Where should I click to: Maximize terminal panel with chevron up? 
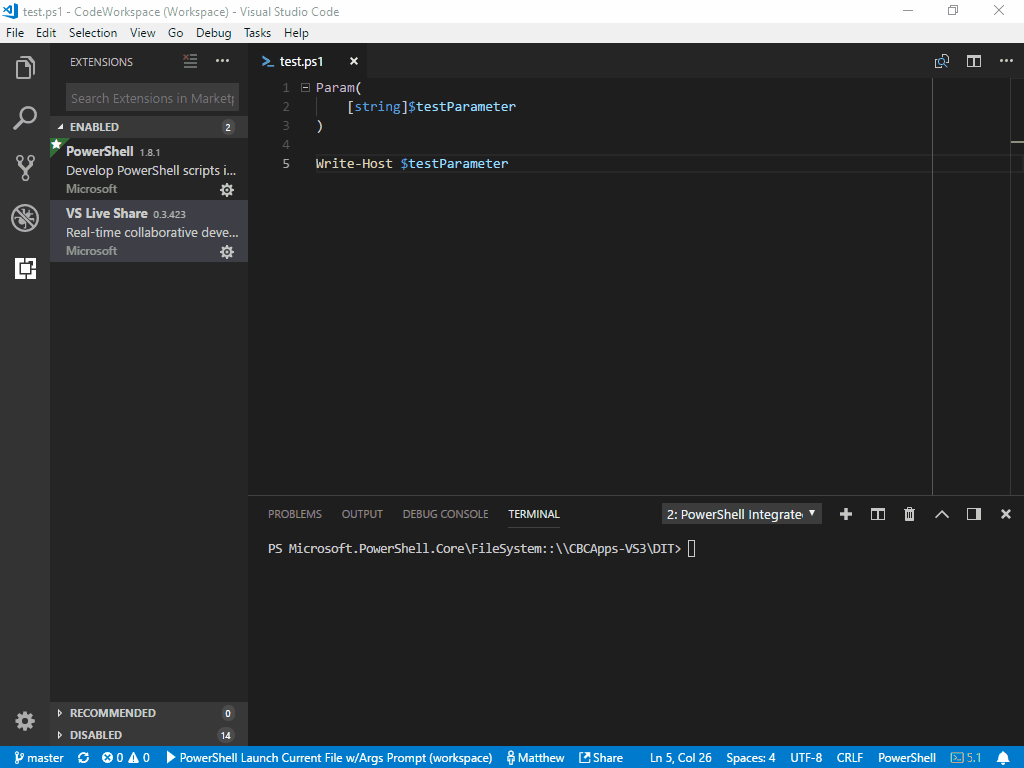click(x=942, y=515)
